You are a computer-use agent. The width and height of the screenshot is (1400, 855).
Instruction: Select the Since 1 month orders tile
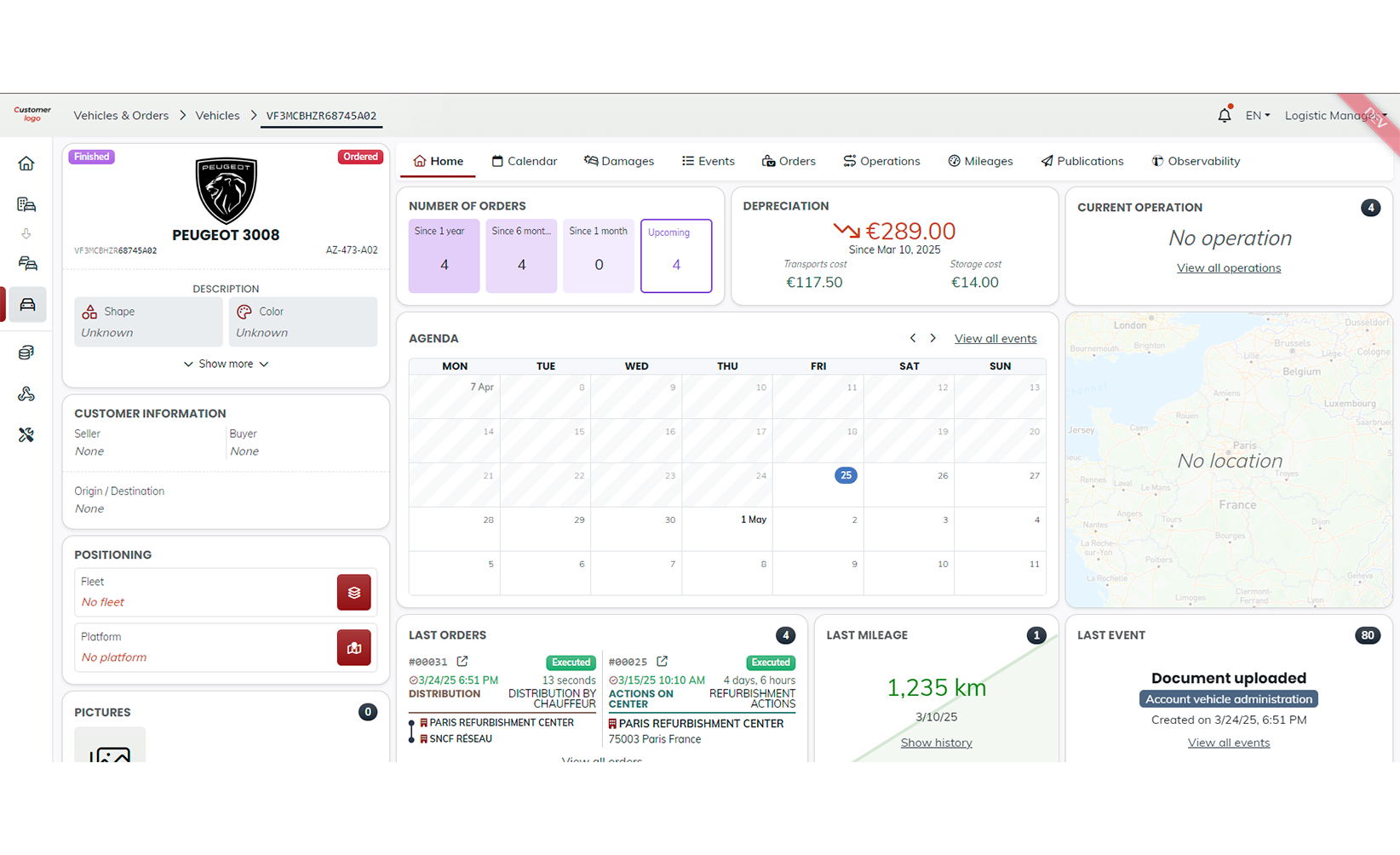[x=599, y=256]
